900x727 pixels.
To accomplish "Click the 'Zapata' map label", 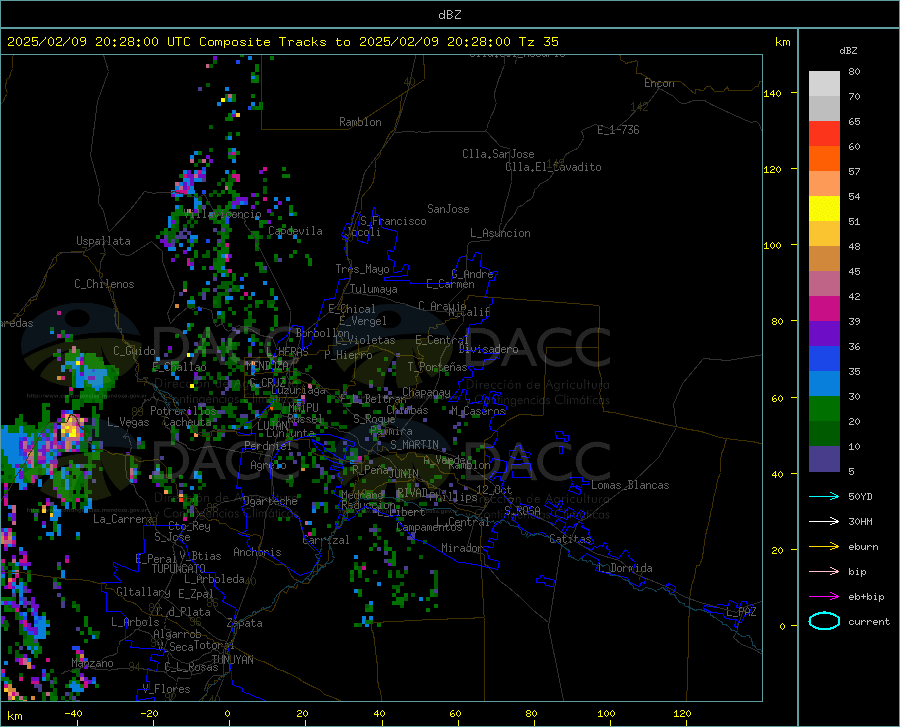I will pyautogui.click(x=245, y=623).
